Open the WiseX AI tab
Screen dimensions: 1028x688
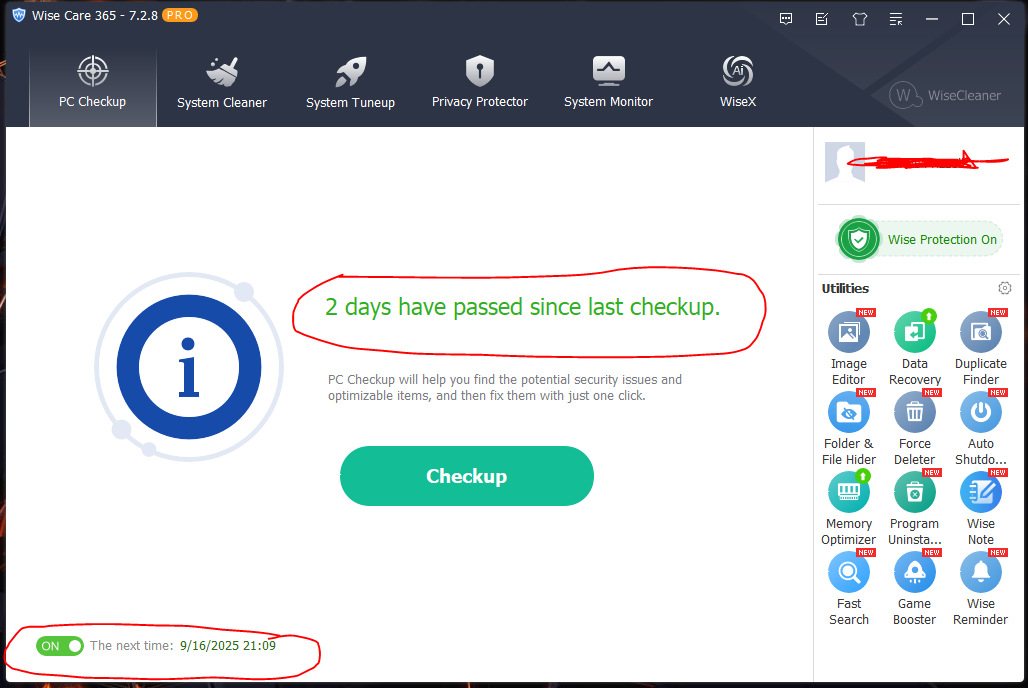737,83
